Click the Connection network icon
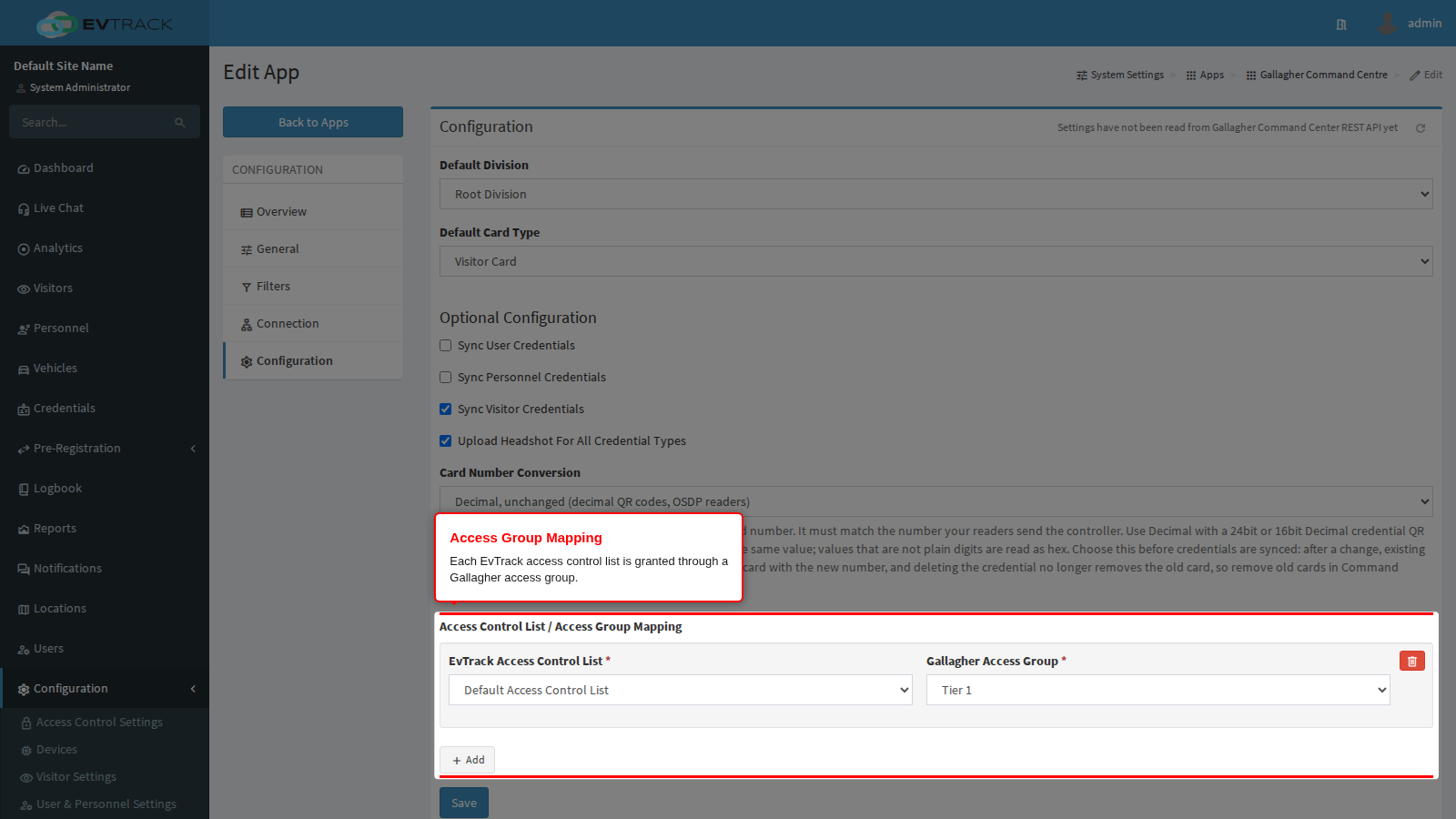Image resolution: width=1456 pixels, height=819 pixels. (247, 325)
